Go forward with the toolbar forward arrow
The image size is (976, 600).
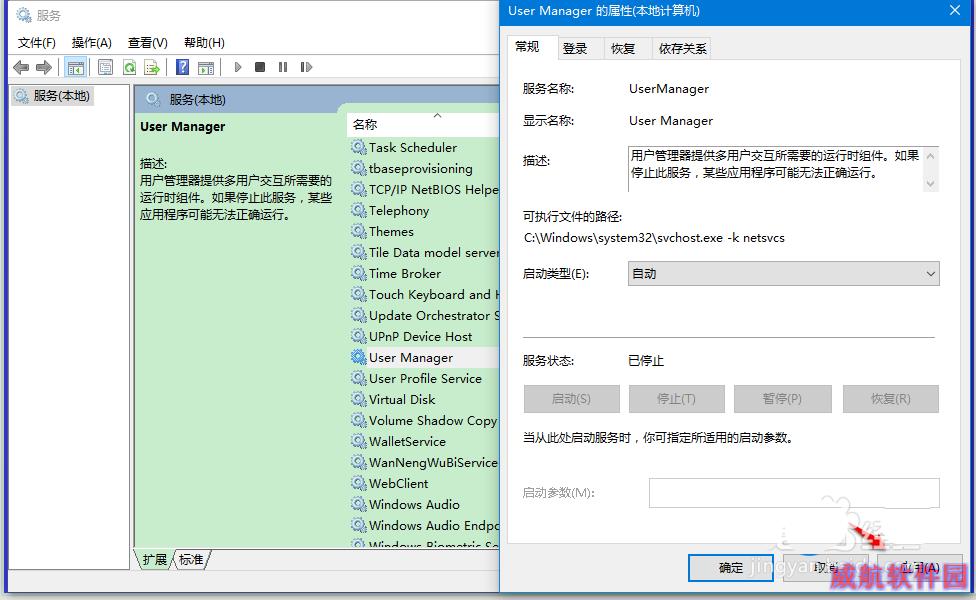(44, 67)
